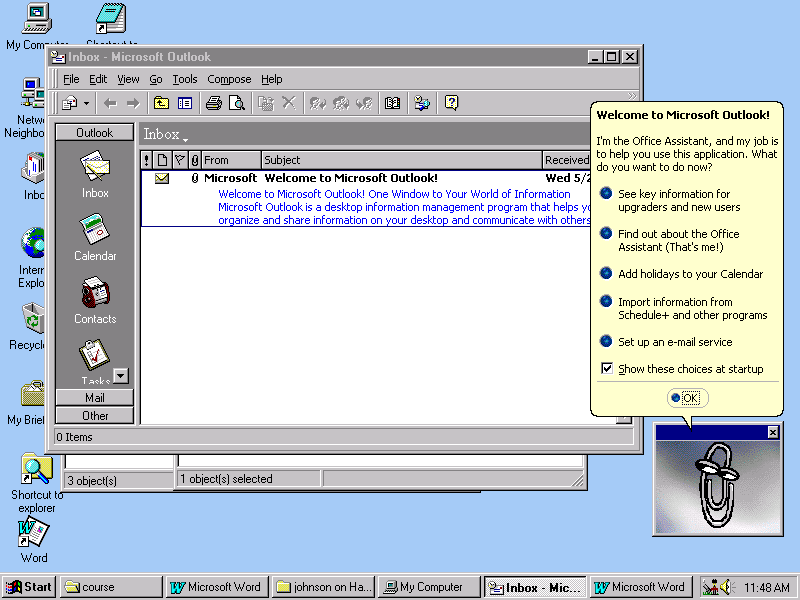Toggle the Folder List toolbar icon
This screenshot has width=800, height=600.
[x=185, y=104]
